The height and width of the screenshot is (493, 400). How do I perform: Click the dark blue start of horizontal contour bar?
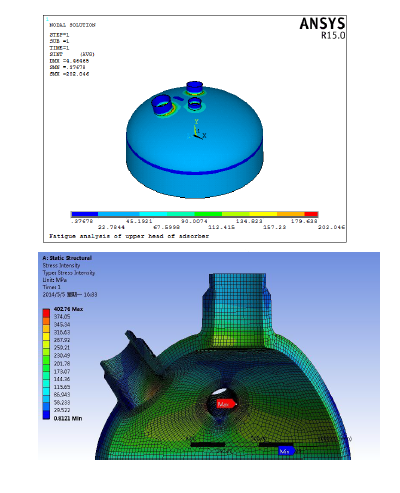pyautogui.click(x=85, y=214)
